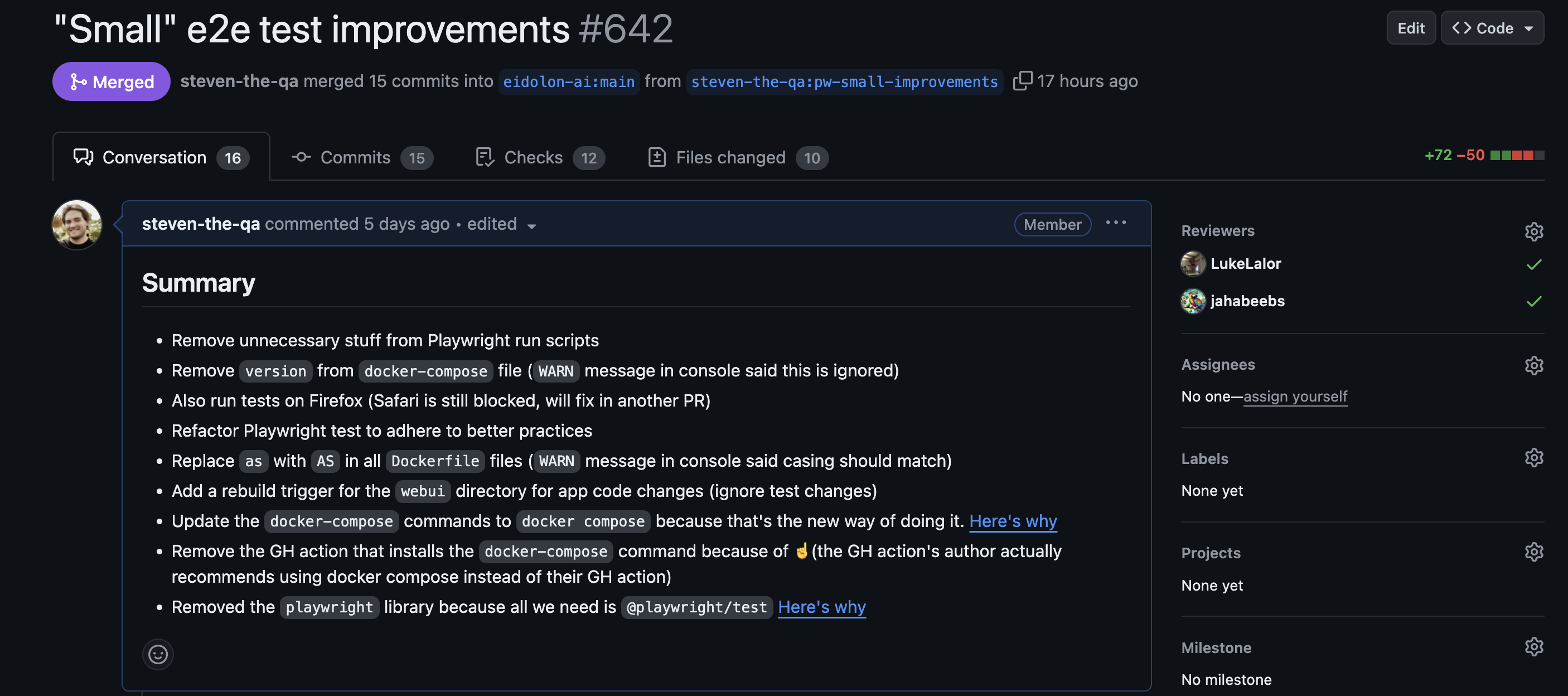Click 'Remove unnecessary stuff from Playwright' bullet
This screenshot has height=696, width=1568.
tap(385, 340)
